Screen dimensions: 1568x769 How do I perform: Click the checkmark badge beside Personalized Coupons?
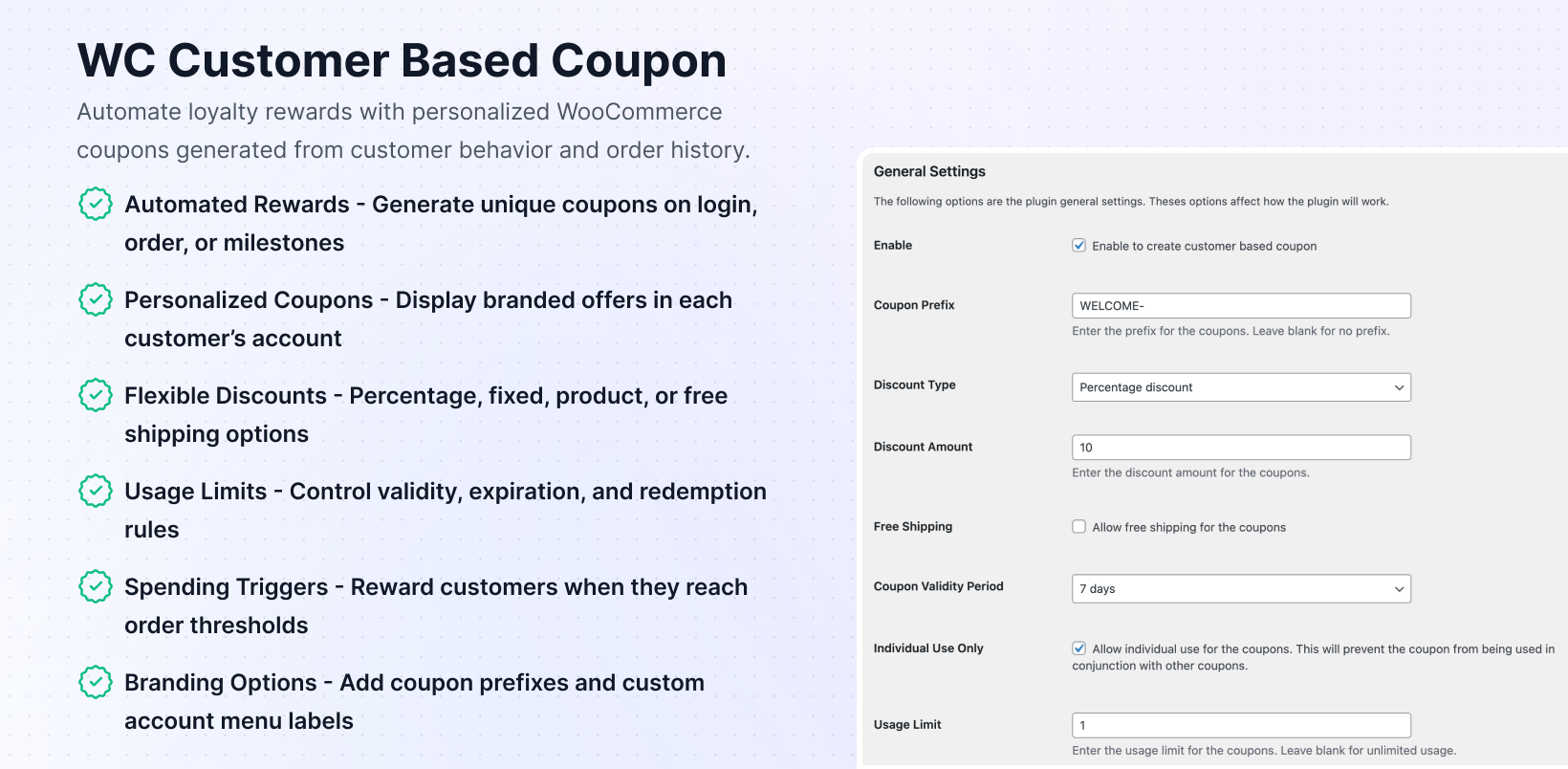[x=96, y=299]
